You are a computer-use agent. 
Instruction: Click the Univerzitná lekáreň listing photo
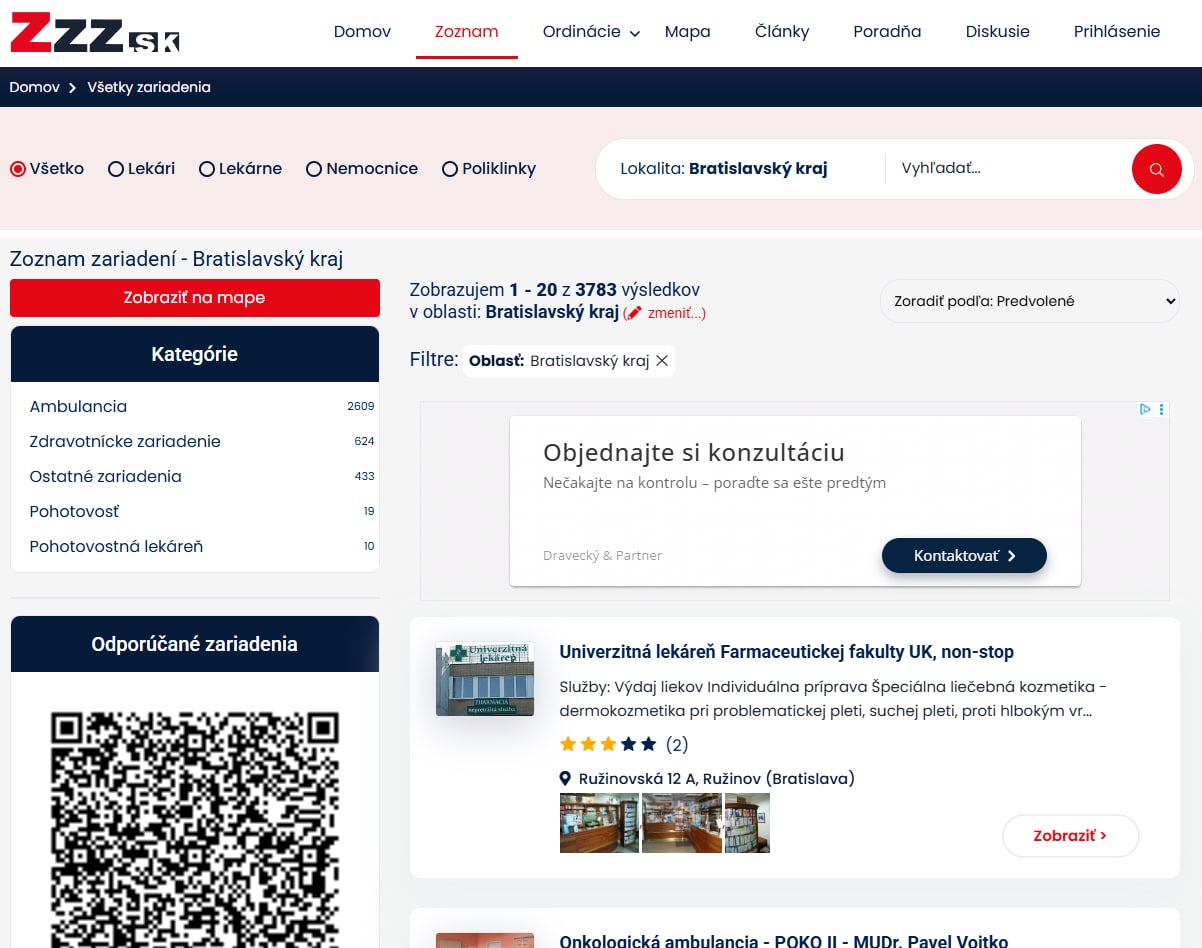click(x=485, y=678)
